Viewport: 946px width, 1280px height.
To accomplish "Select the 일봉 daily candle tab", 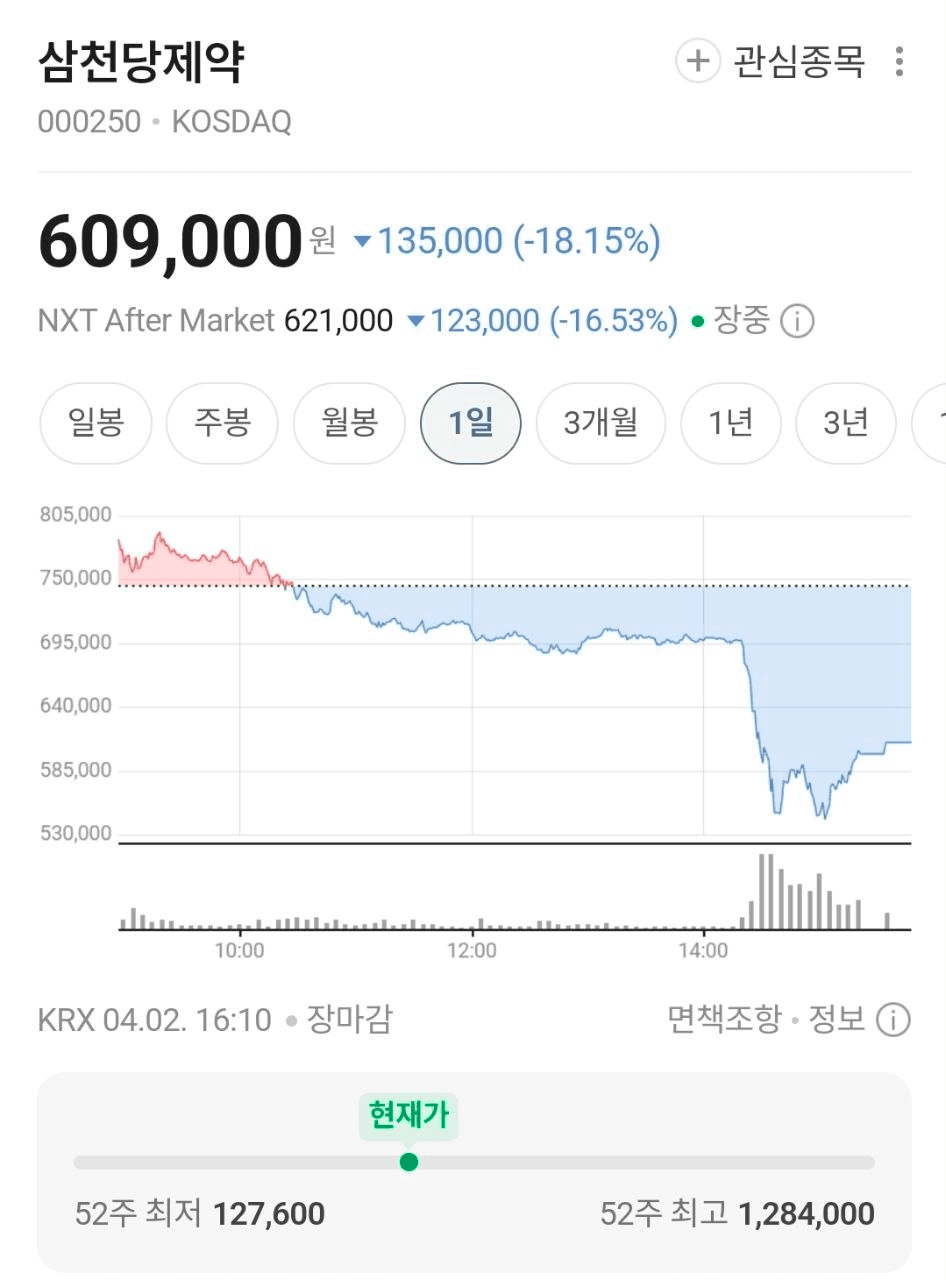I will coord(96,423).
